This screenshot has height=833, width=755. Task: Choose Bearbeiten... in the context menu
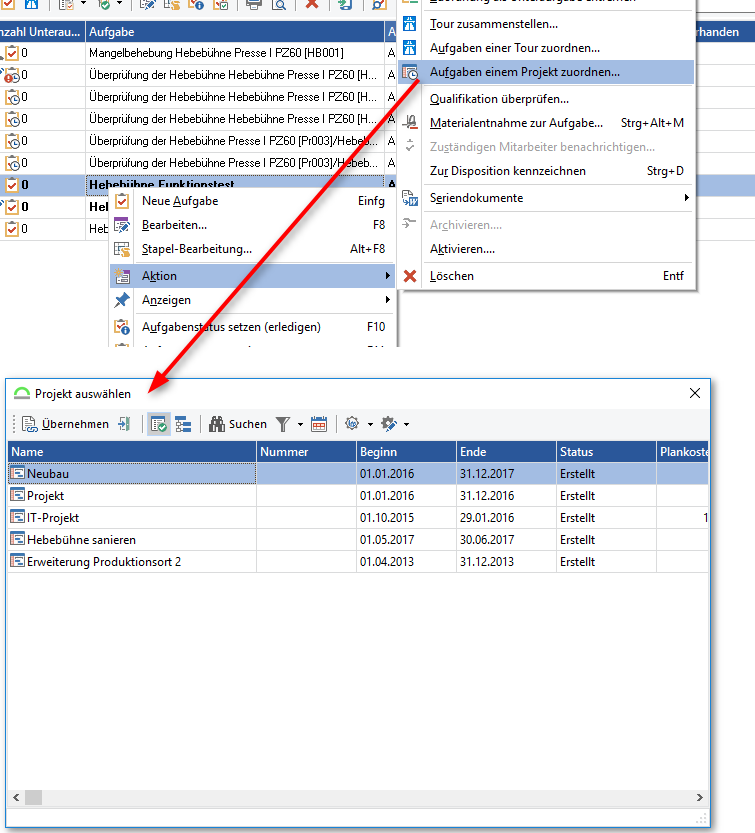[252, 225]
